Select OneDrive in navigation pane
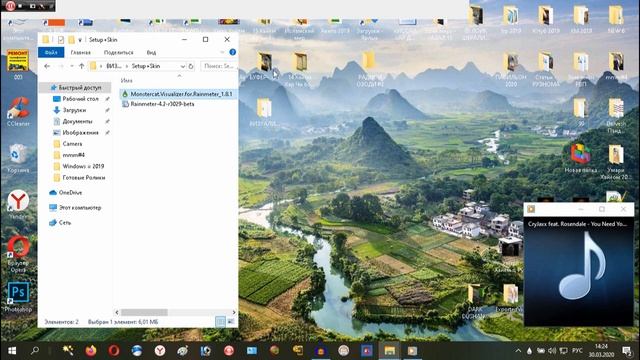640x360 pixels. 70,193
